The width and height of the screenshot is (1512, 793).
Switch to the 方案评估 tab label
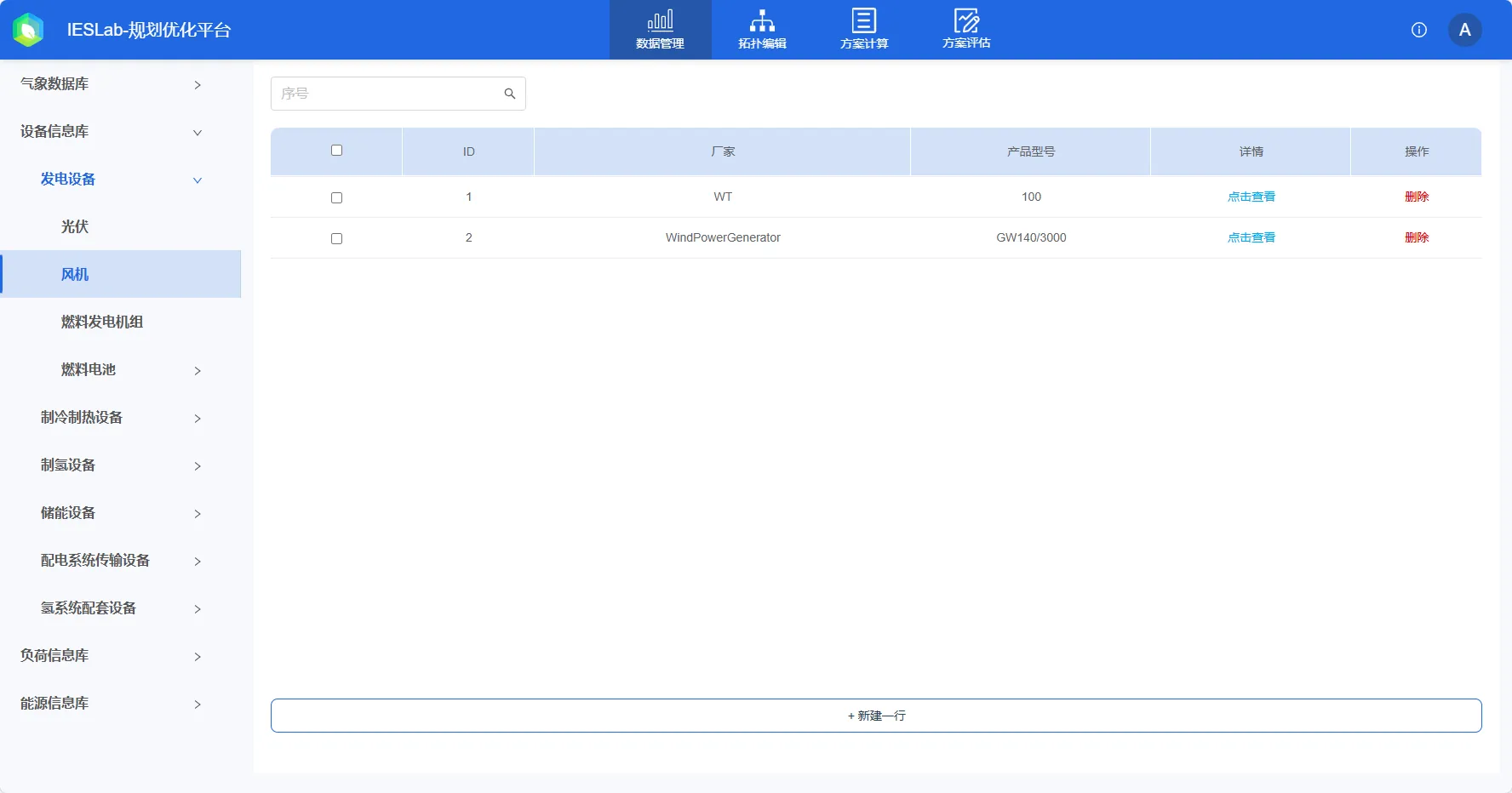[966, 43]
